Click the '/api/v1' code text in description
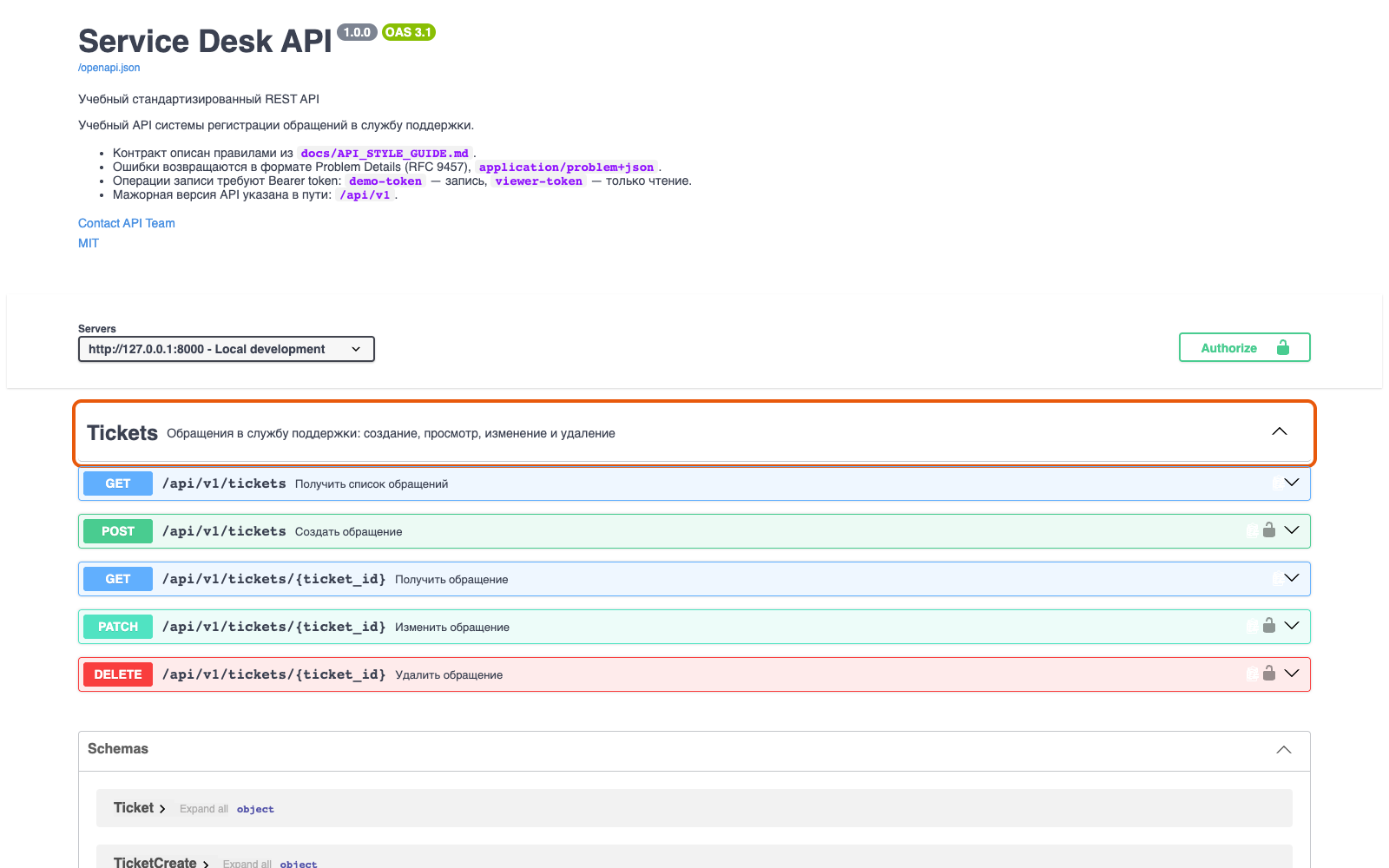This screenshot has height=868, width=1389. coord(365,195)
